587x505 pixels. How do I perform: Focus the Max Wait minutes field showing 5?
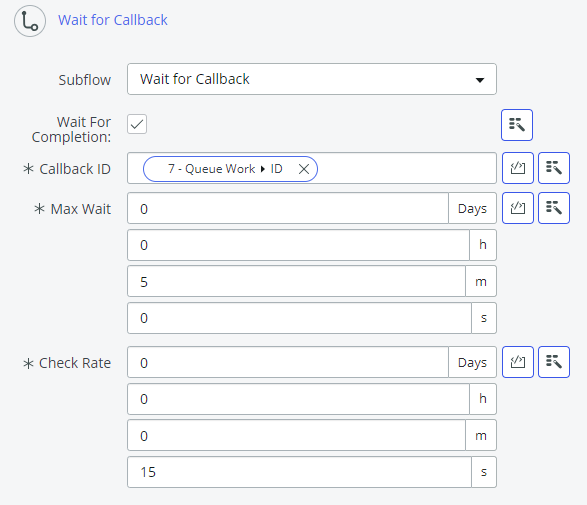(x=296, y=281)
